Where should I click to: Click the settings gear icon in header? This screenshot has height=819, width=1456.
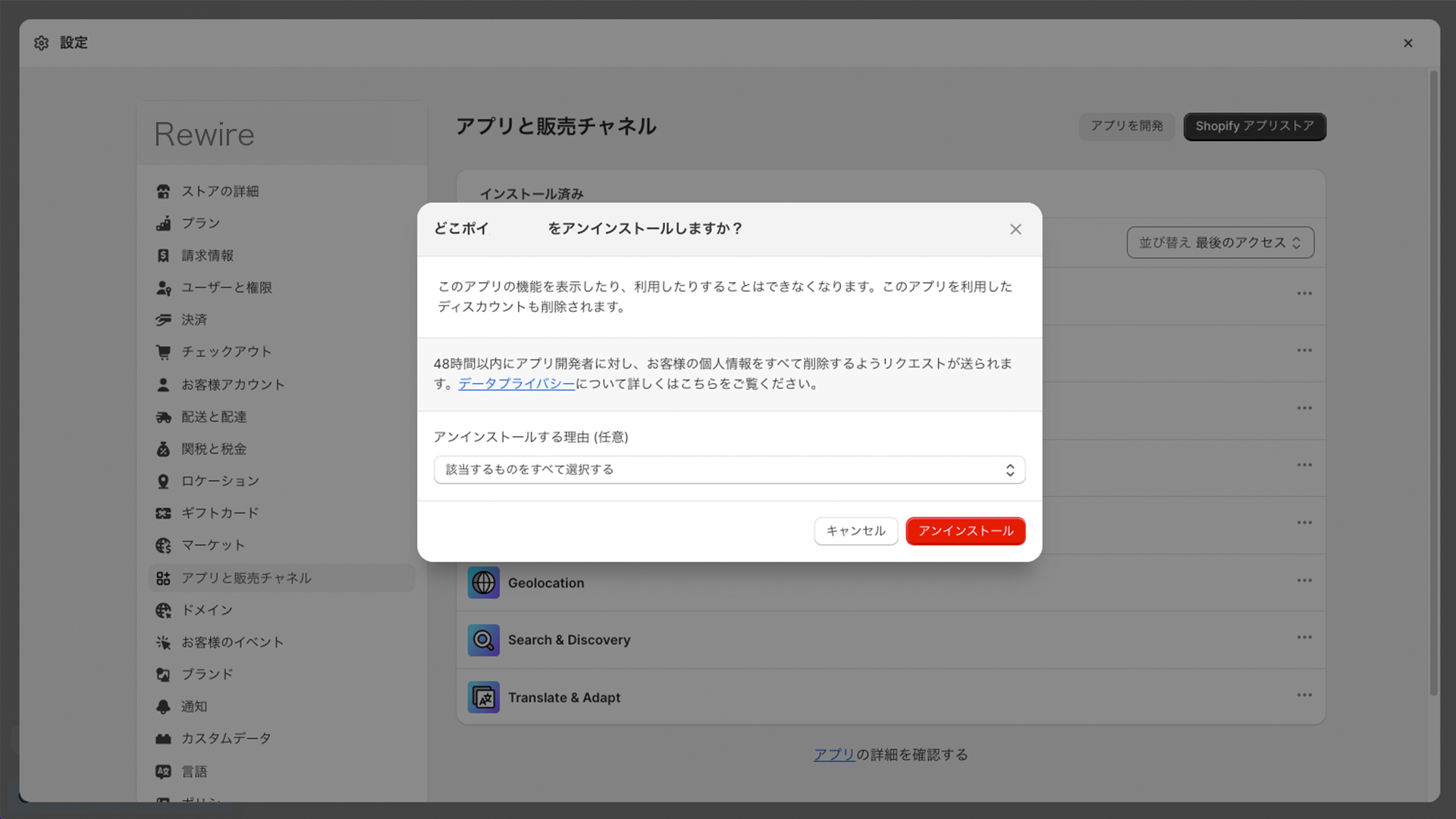point(42,43)
